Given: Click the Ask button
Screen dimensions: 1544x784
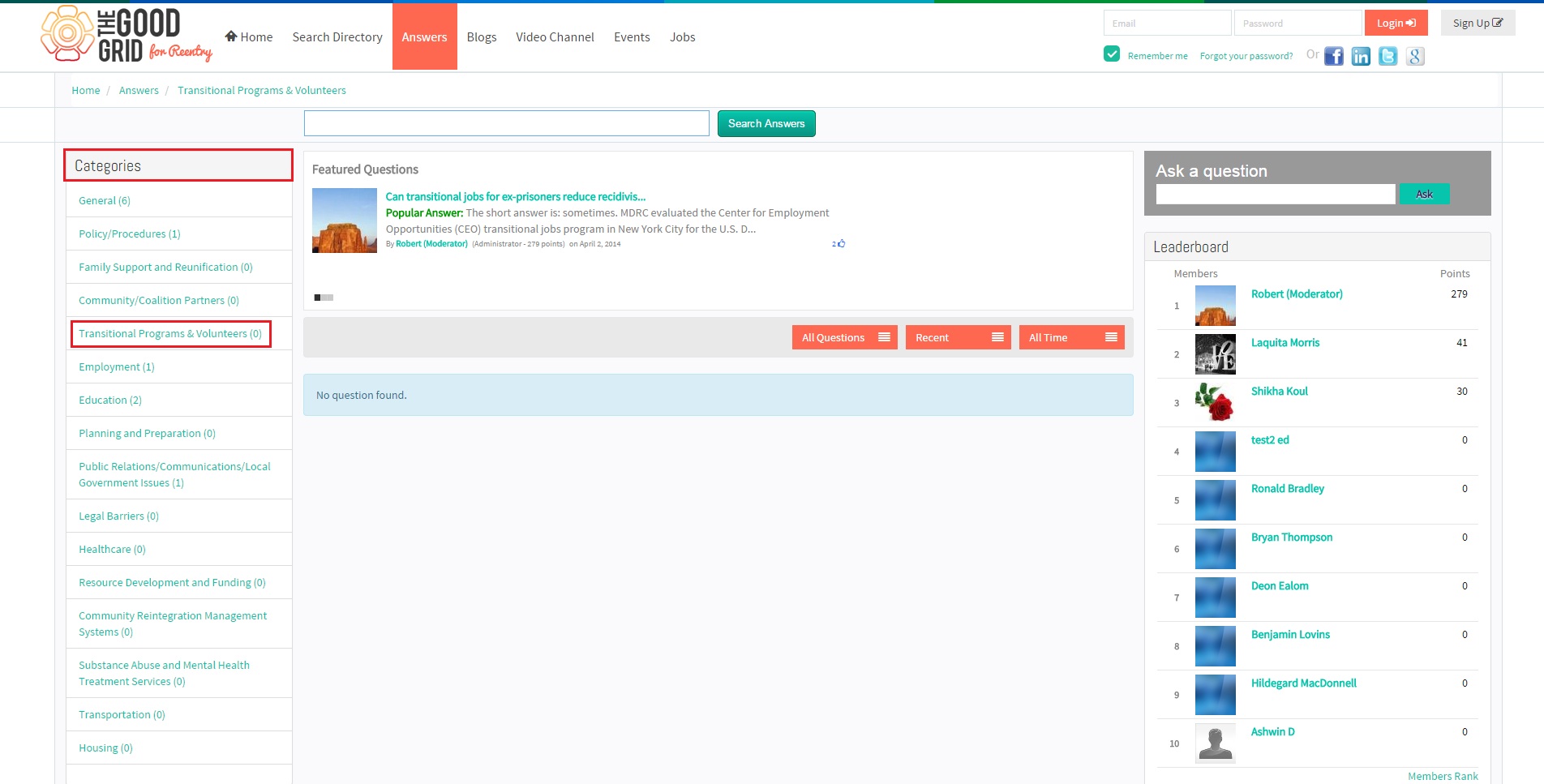Looking at the screenshot, I should pos(1424,194).
